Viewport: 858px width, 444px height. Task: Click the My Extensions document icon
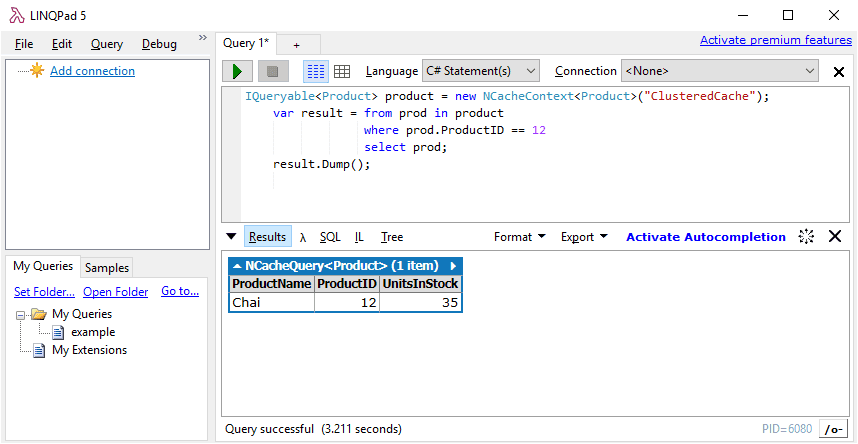coord(38,350)
